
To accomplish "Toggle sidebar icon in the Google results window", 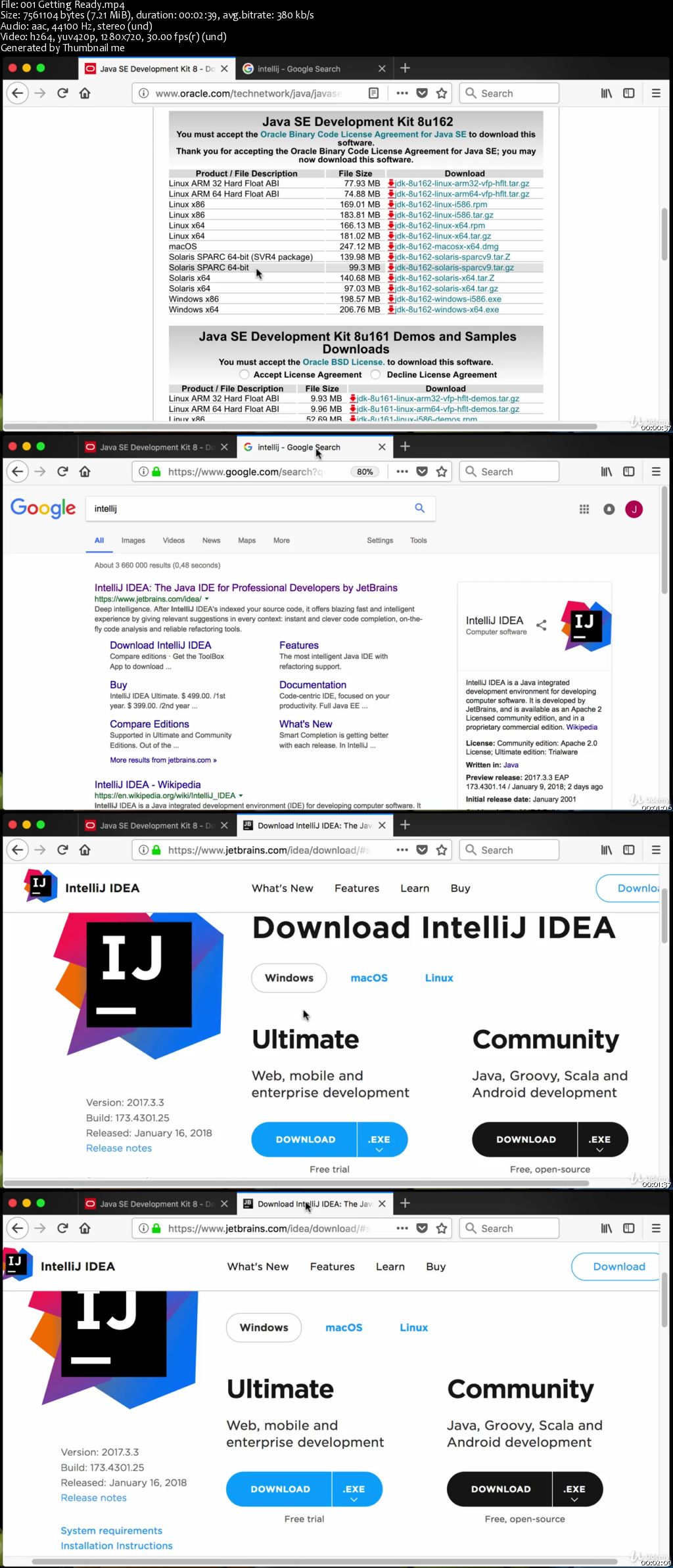I will click(629, 472).
